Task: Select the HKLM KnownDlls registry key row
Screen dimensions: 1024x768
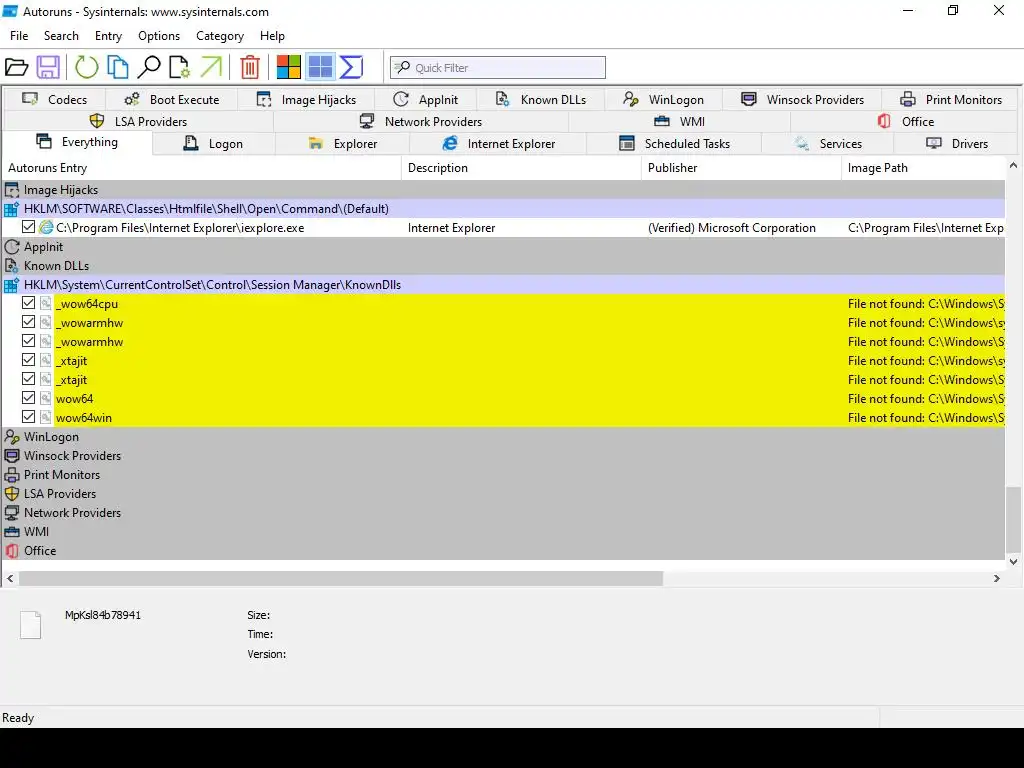Action: pos(504,285)
